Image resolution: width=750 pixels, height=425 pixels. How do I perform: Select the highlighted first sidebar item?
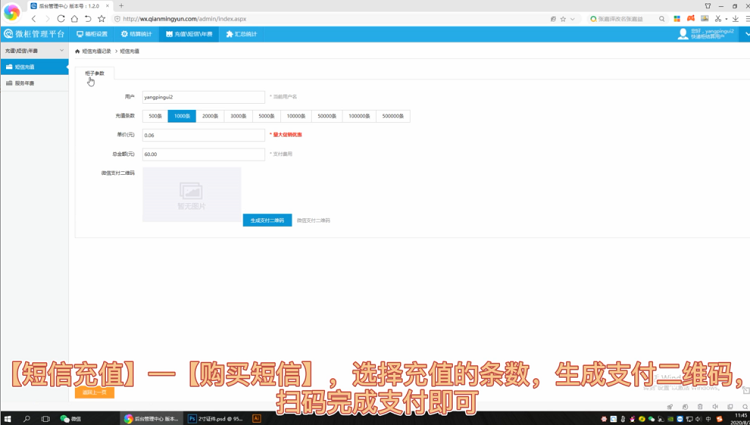coord(34,67)
